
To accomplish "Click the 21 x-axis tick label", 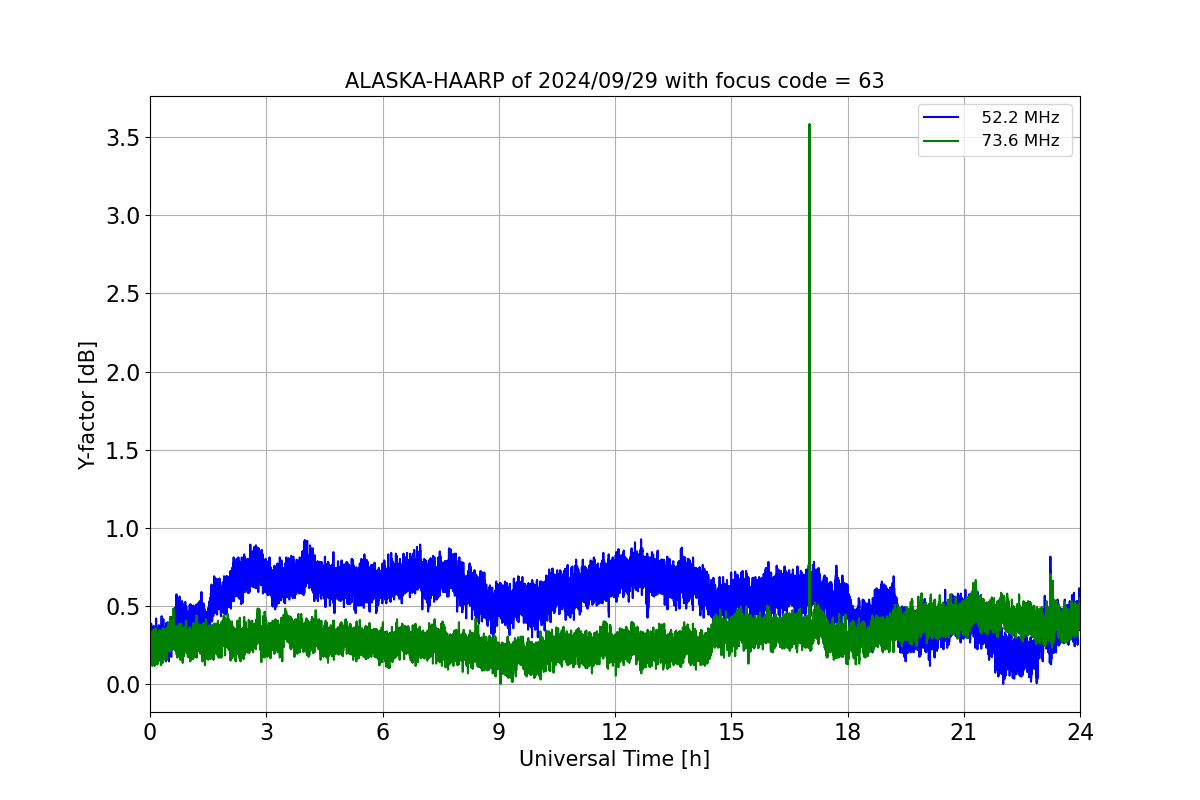I will (964, 732).
